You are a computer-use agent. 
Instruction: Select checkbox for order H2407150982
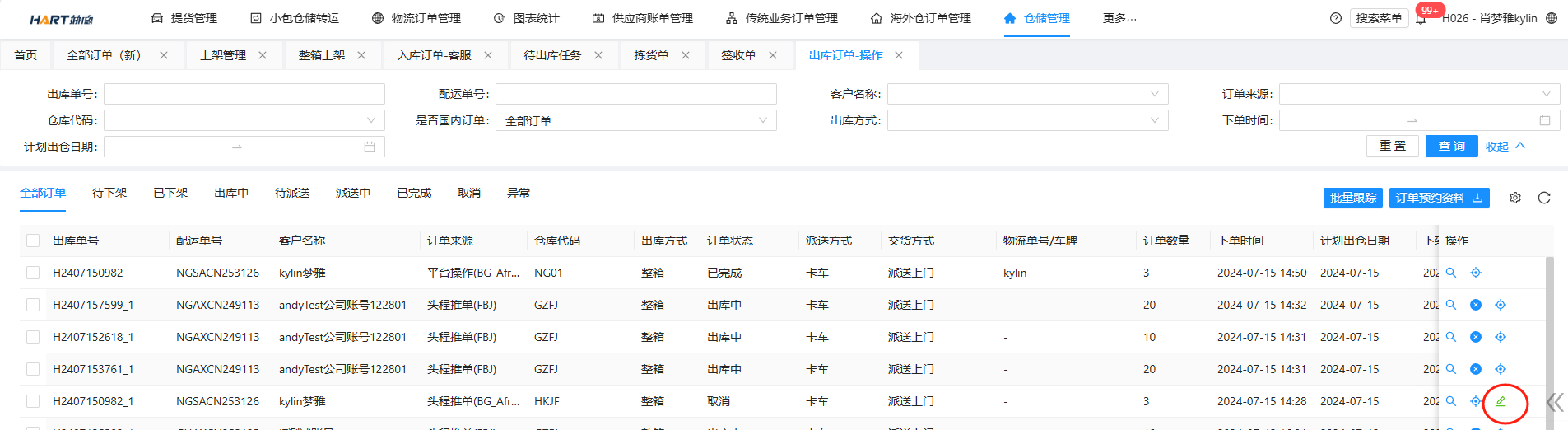coord(33,273)
